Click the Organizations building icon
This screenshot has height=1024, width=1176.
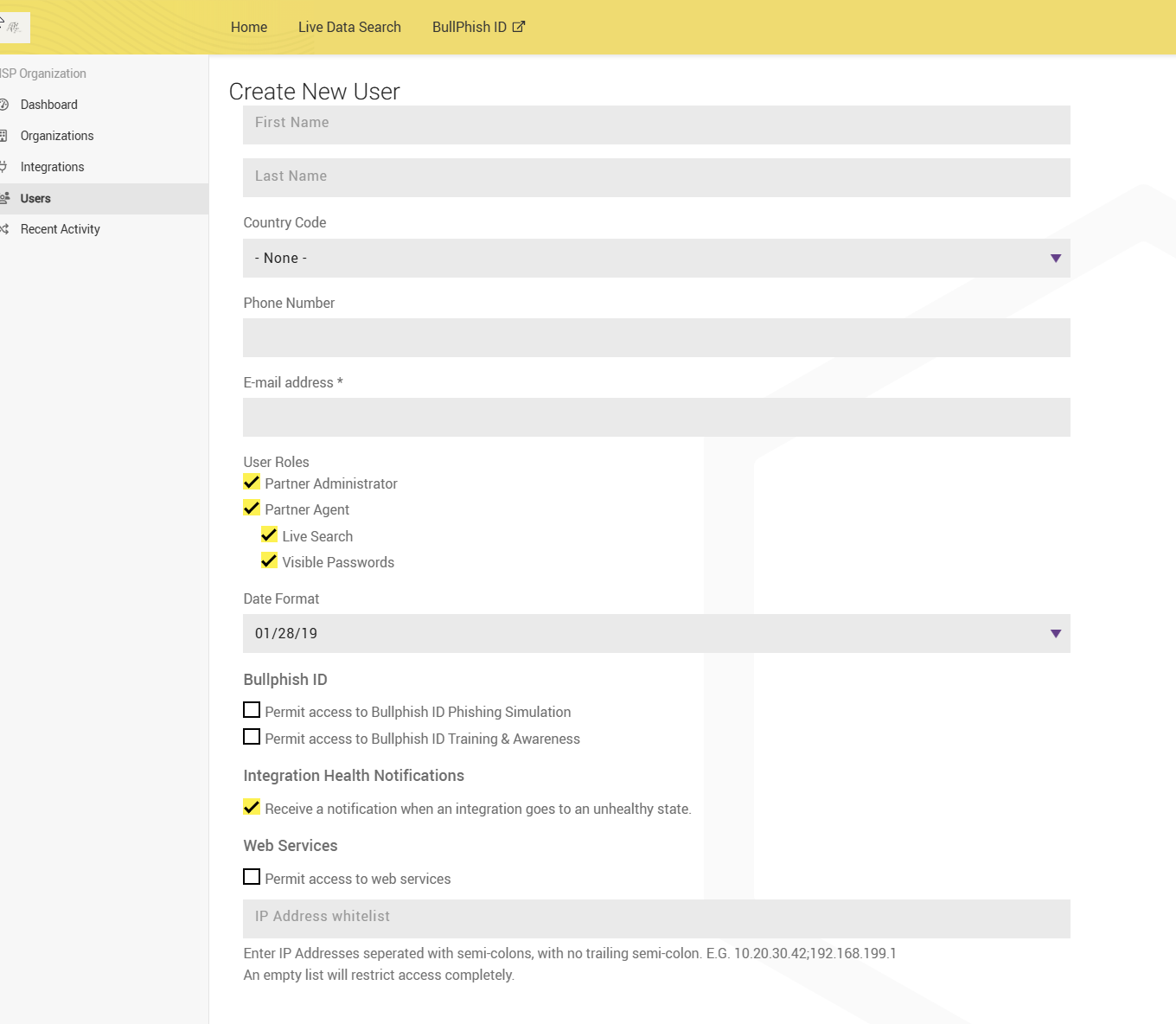[x=4, y=136]
